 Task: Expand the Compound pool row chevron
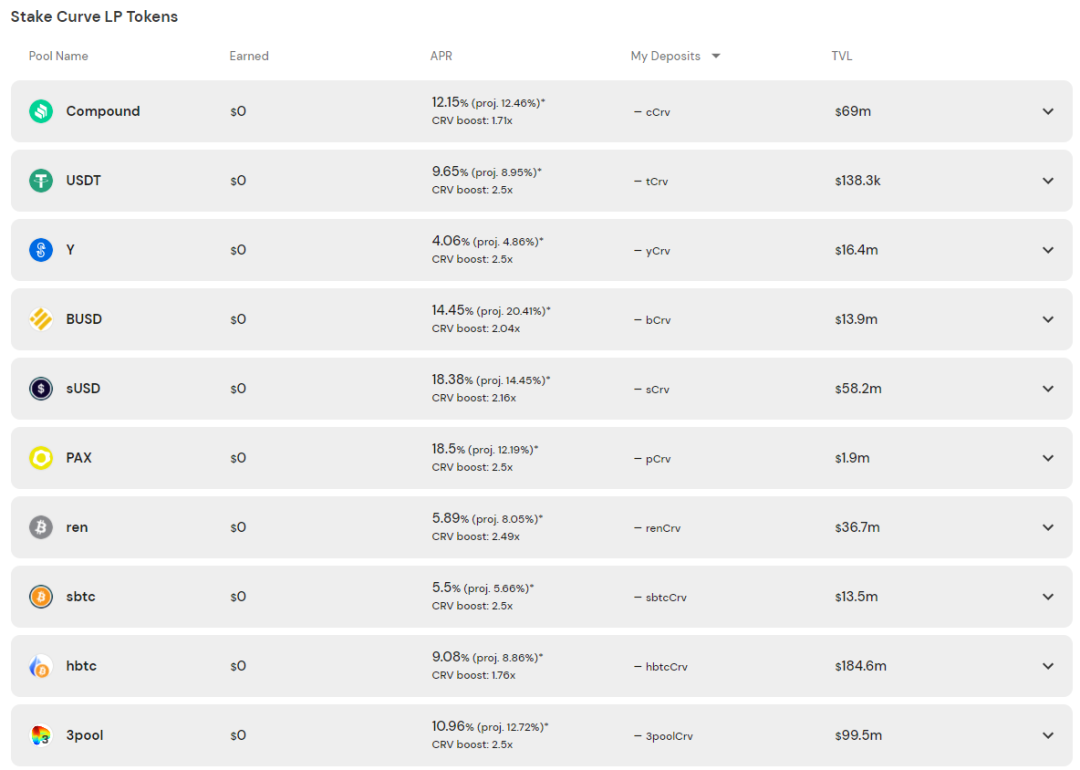(x=1048, y=112)
